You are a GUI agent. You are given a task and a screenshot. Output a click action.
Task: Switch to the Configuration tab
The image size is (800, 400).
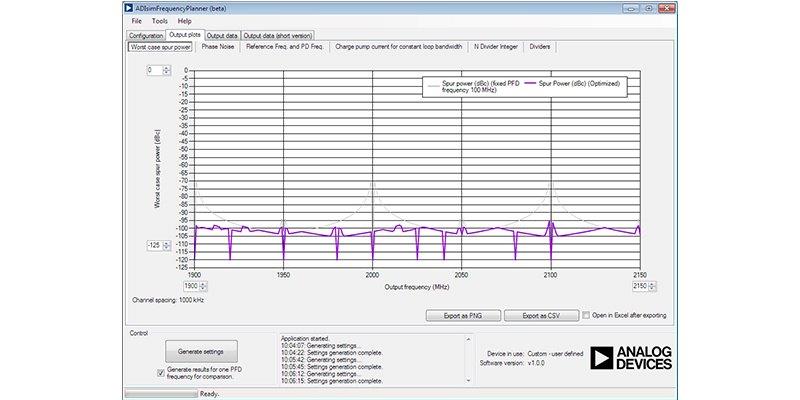tap(145, 35)
